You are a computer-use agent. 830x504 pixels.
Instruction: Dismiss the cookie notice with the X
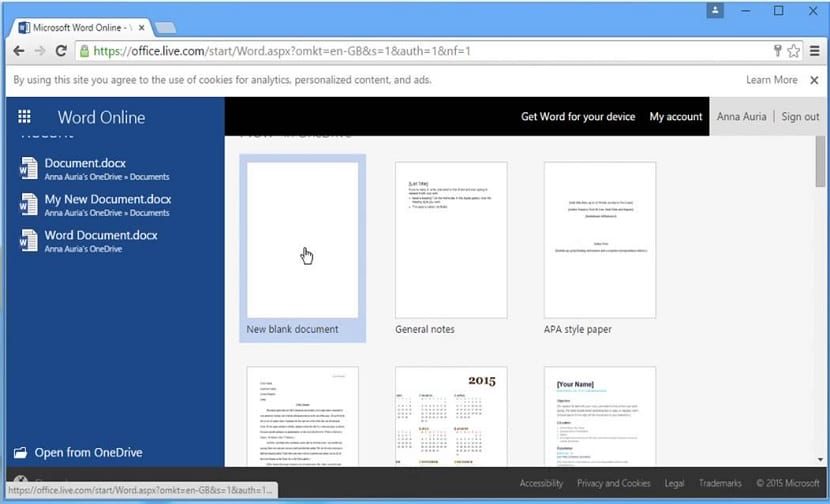pos(814,80)
